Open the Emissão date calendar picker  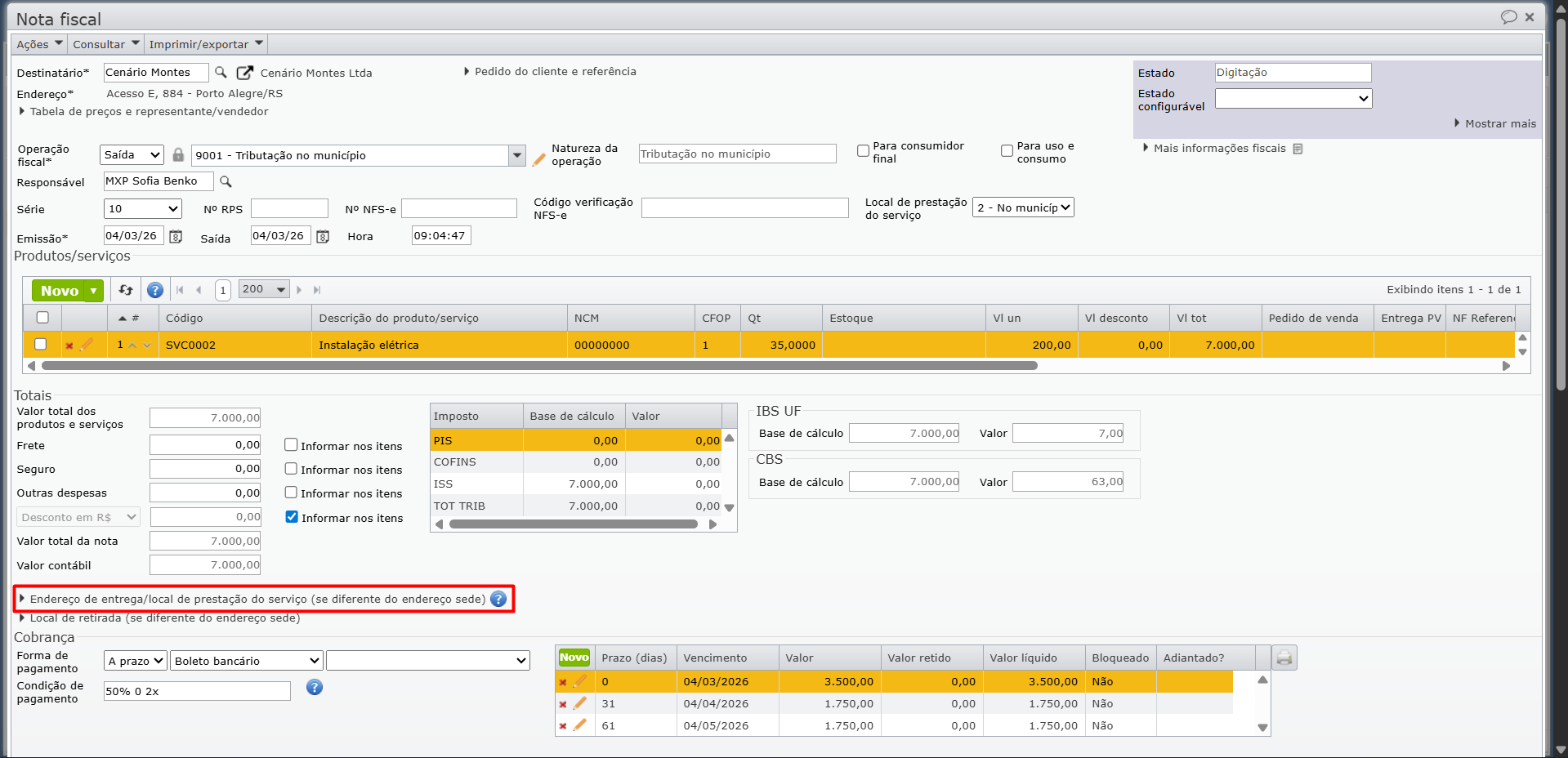[x=176, y=237]
